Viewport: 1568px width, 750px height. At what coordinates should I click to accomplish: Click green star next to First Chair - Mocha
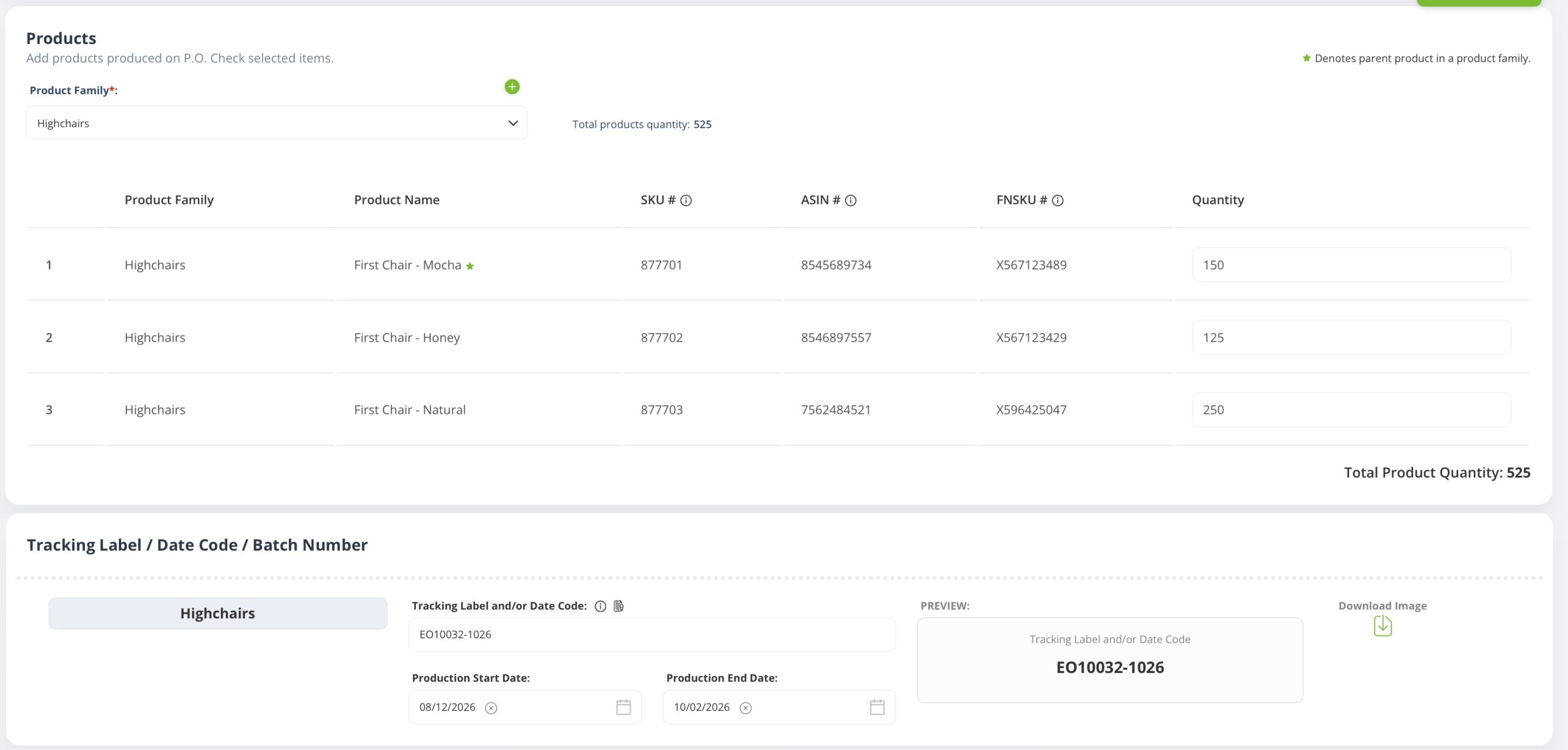coord(470,266)
